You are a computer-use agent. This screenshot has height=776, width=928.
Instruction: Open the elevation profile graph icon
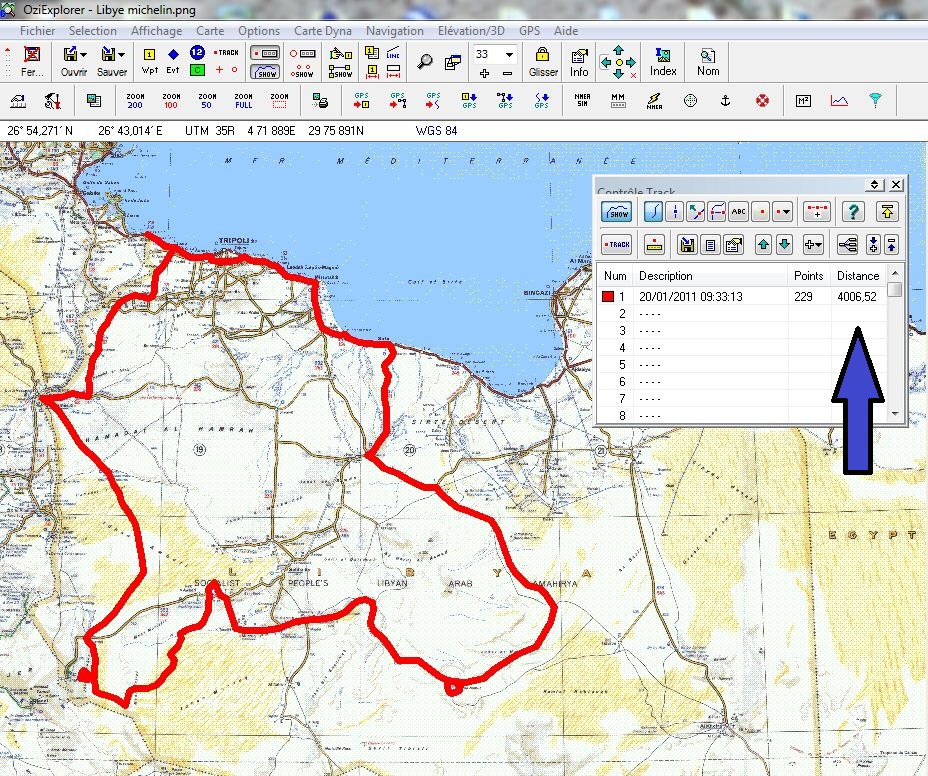click(840, 101)
